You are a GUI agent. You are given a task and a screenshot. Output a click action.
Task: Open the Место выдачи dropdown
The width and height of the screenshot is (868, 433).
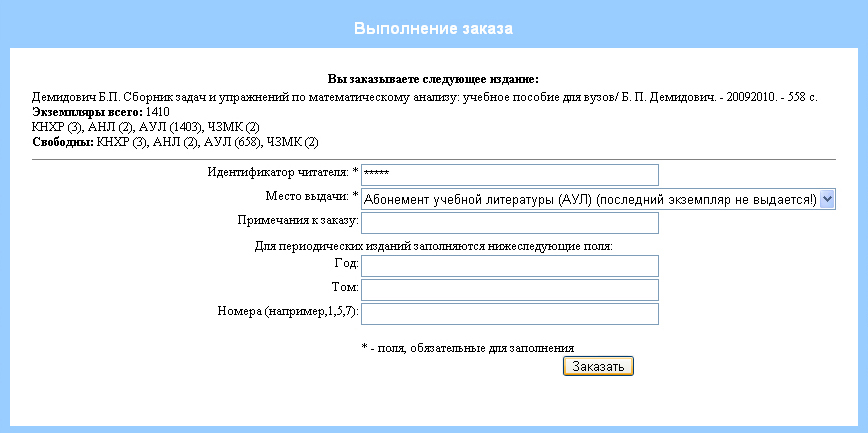598,199
